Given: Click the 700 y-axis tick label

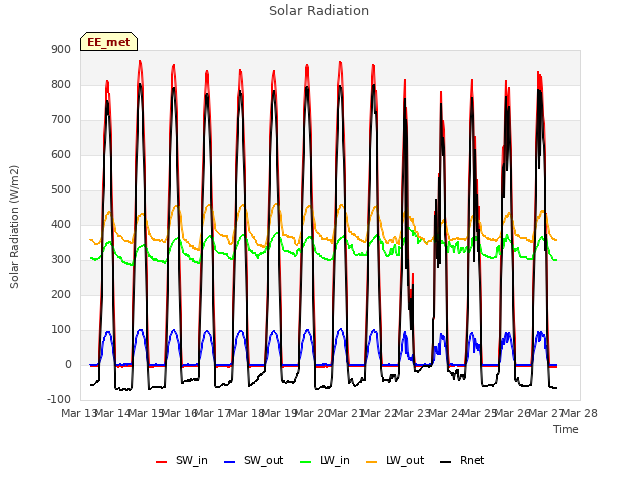Looking at the screenshot, I should (61, 120).
